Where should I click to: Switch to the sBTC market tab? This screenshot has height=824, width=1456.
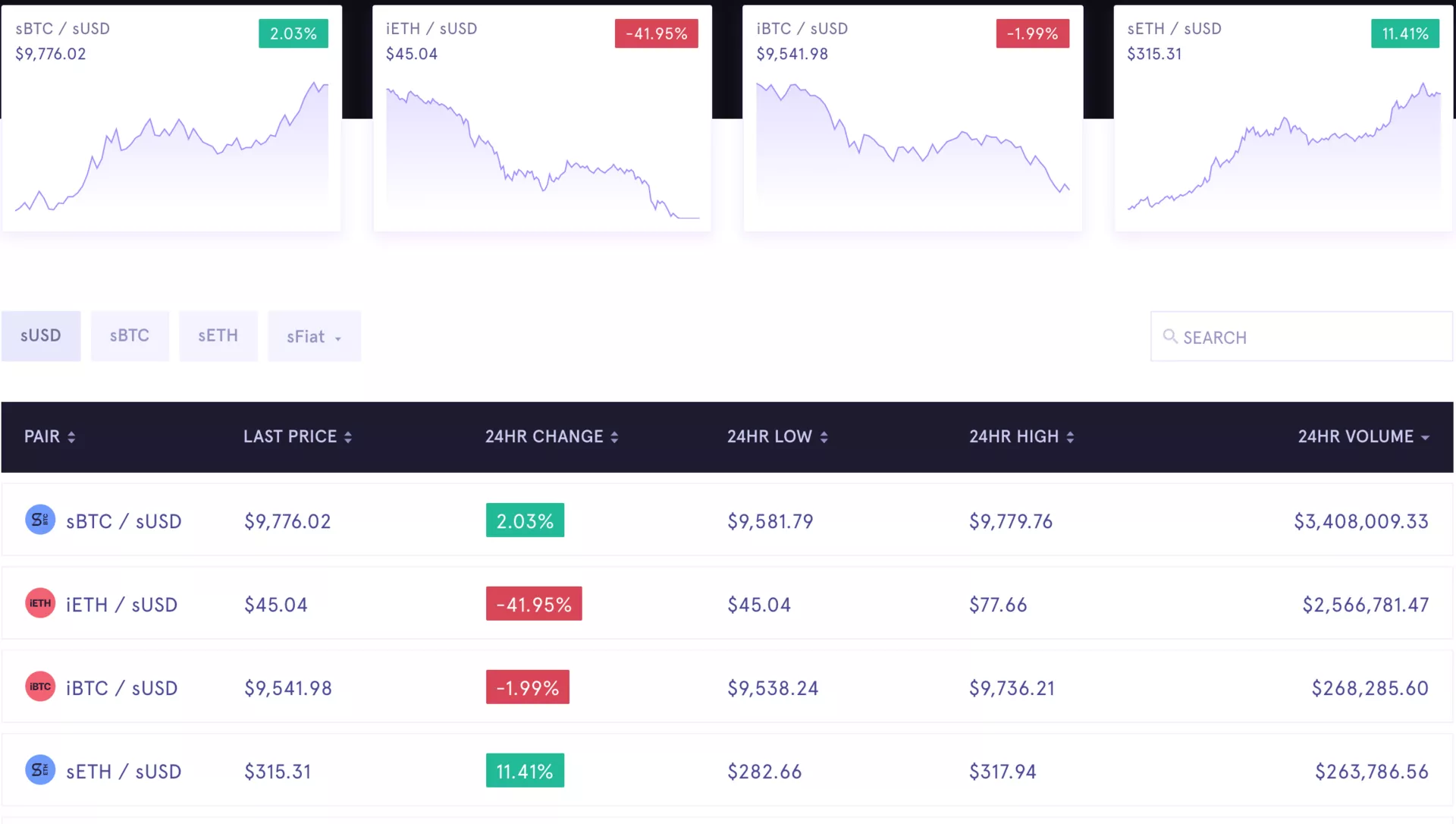point(130,336)
